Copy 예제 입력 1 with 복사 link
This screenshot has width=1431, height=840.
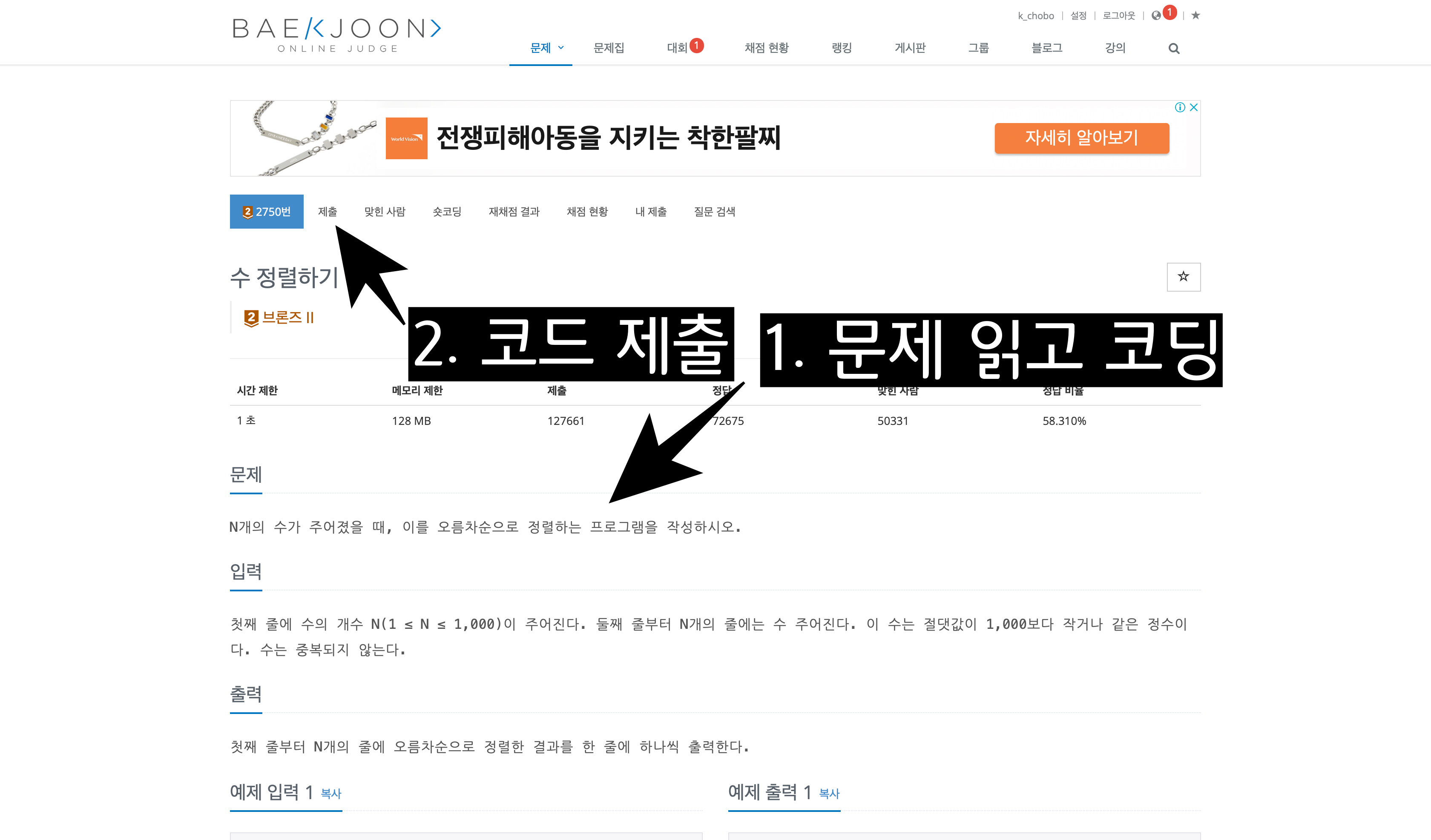pos(331,794)
